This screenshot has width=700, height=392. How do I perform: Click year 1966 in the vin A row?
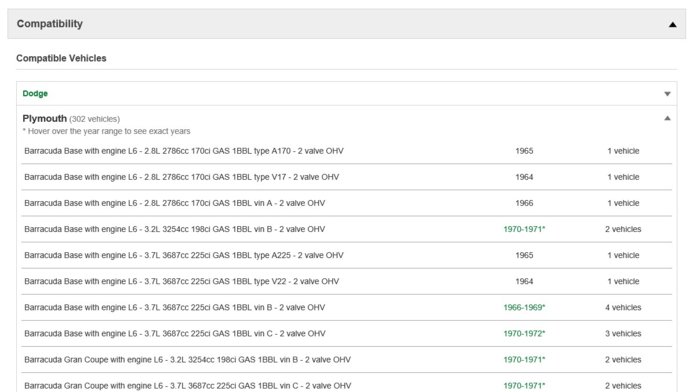524,203
